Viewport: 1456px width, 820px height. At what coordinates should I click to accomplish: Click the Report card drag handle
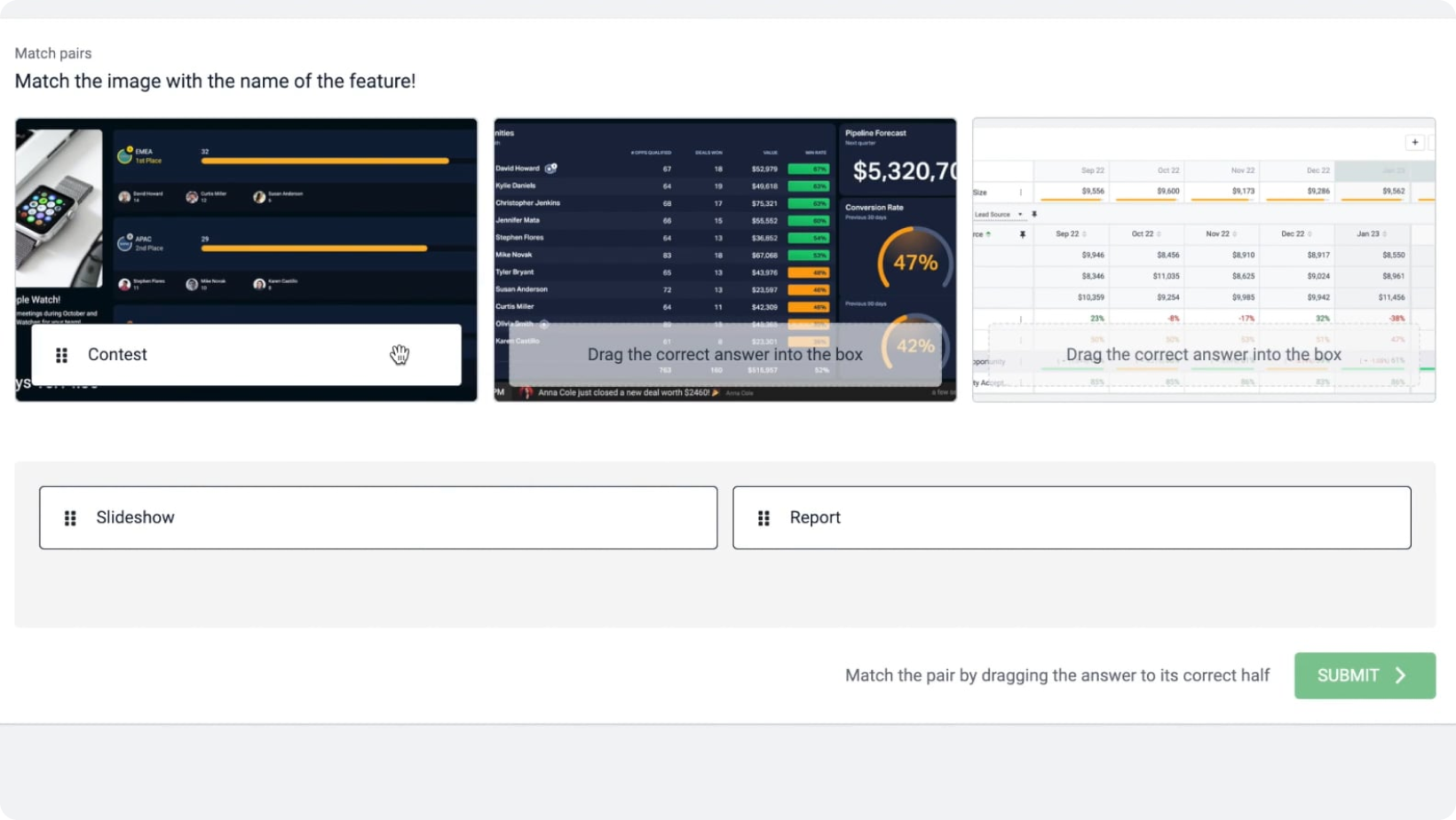764,518
